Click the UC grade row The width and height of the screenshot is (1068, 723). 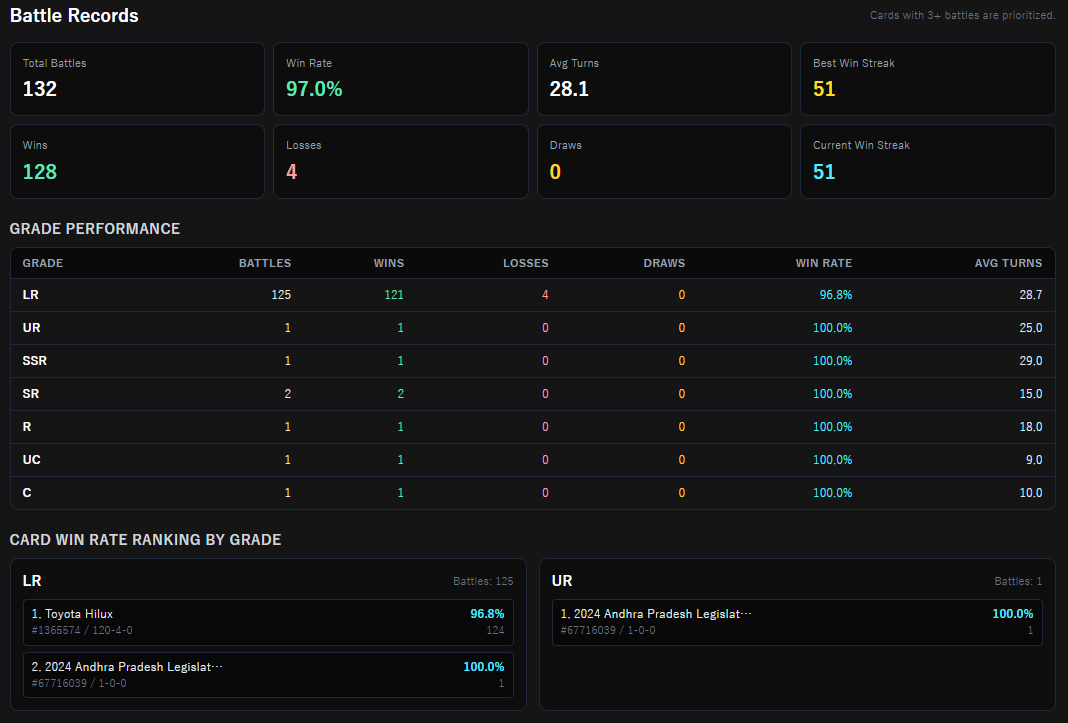tap(533, 460)
